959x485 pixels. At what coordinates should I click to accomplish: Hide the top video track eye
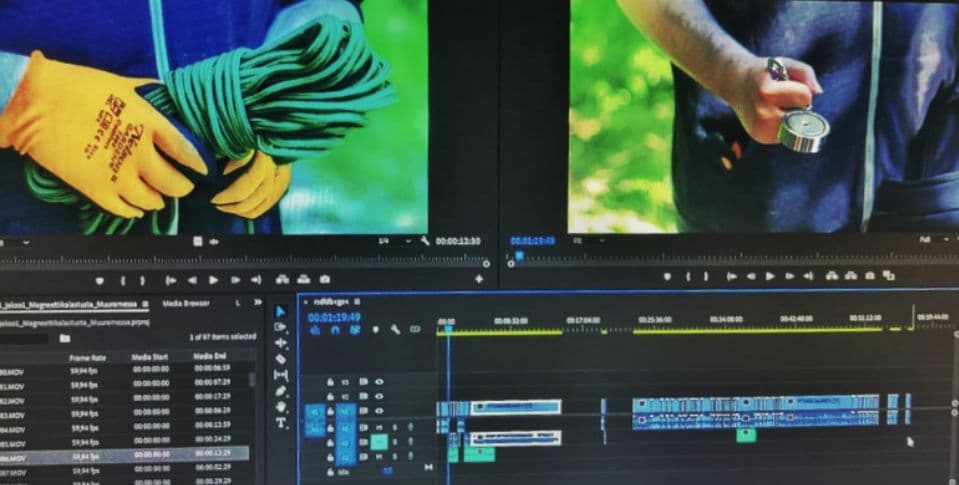click(378, 380)
